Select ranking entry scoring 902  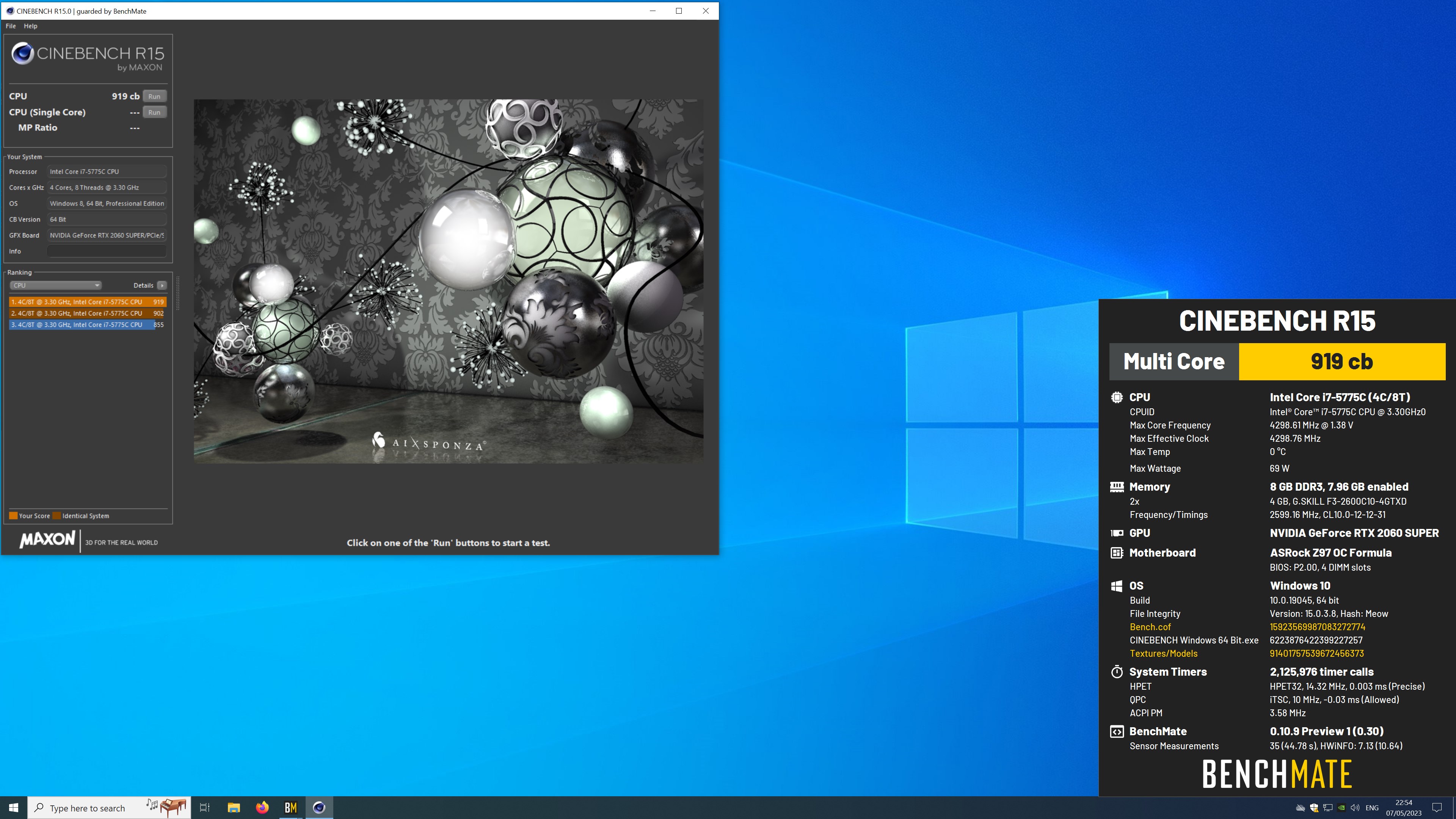pyautogui.click(x=88, y=313)
